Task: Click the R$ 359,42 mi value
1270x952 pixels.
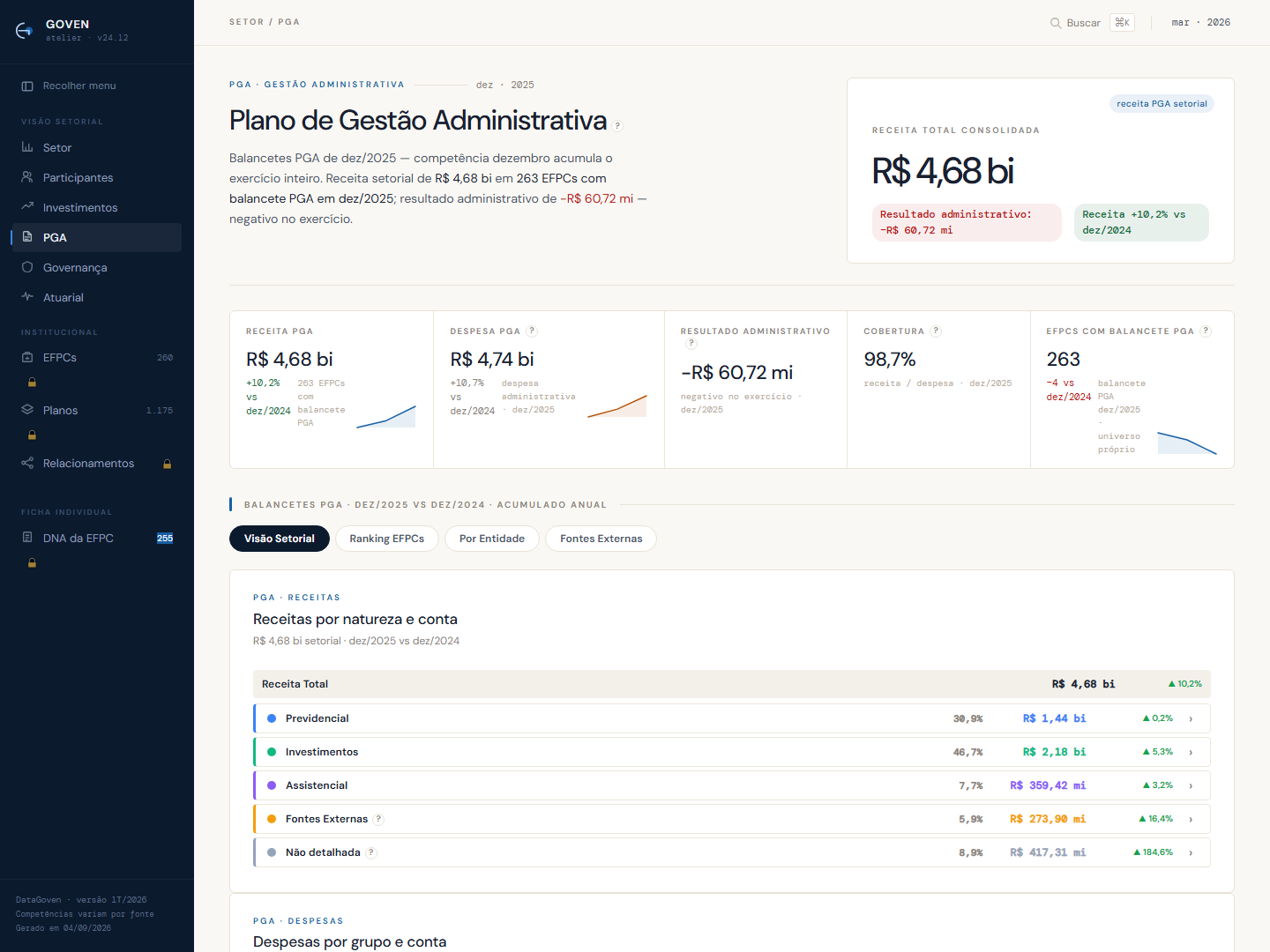Action: 1048,785
